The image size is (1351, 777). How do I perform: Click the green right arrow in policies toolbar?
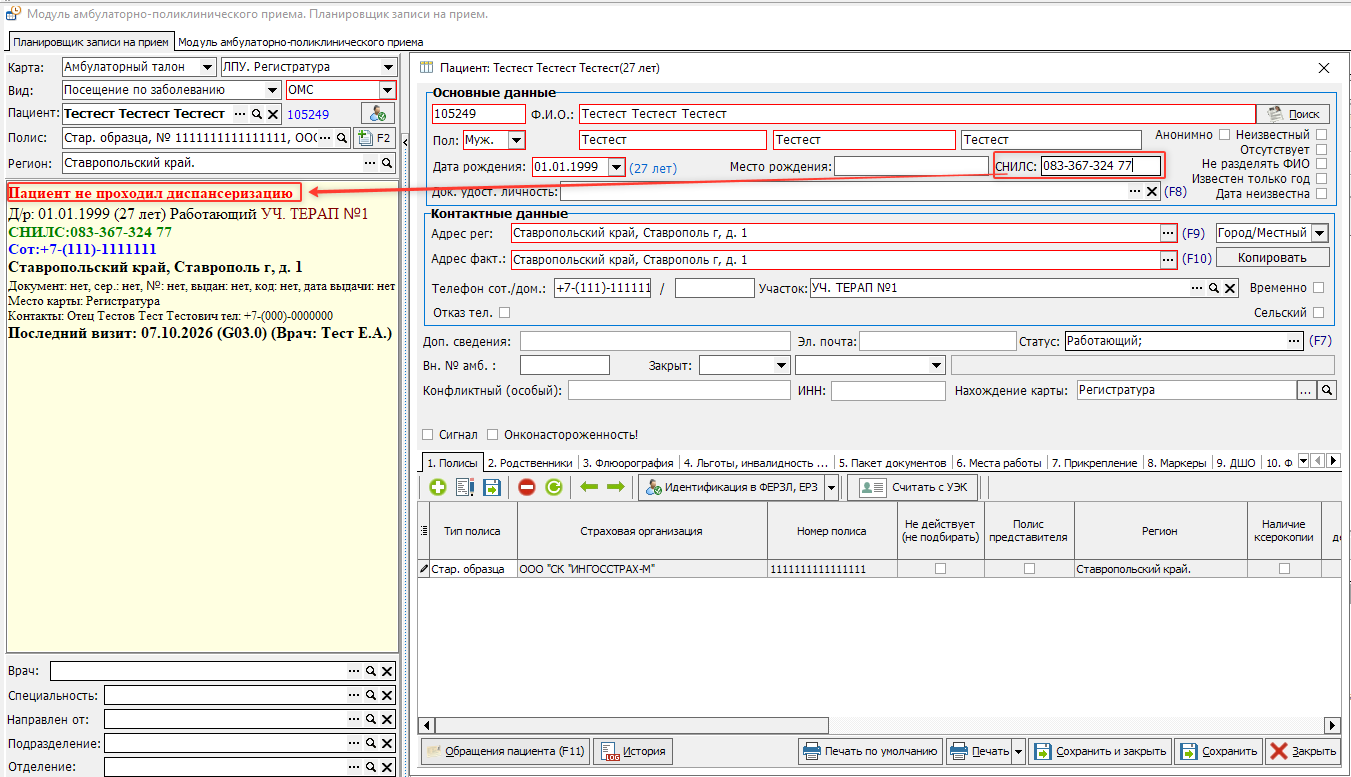pyautogui.click(x=615, y=487)
